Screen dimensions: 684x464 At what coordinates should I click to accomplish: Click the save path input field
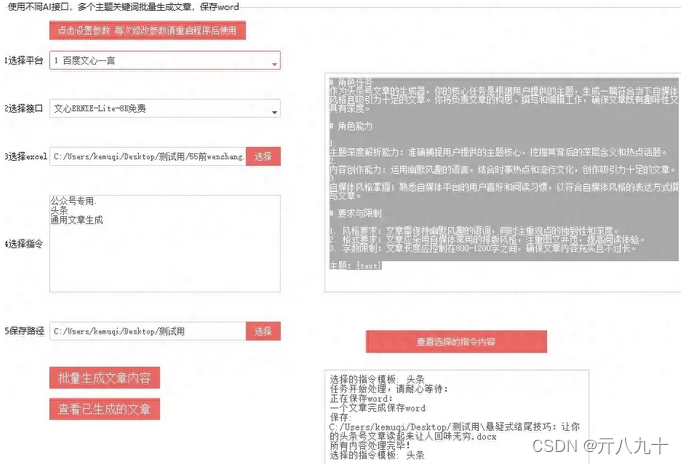pyautogui.click(x=148, y=331)
